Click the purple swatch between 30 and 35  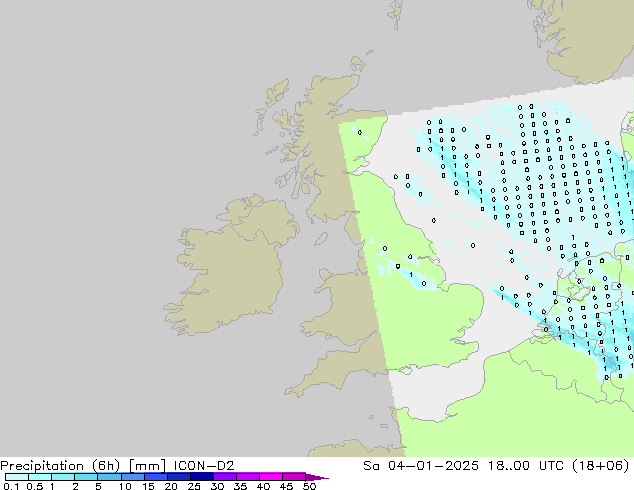pyautogui.click(x=225, y=477)
